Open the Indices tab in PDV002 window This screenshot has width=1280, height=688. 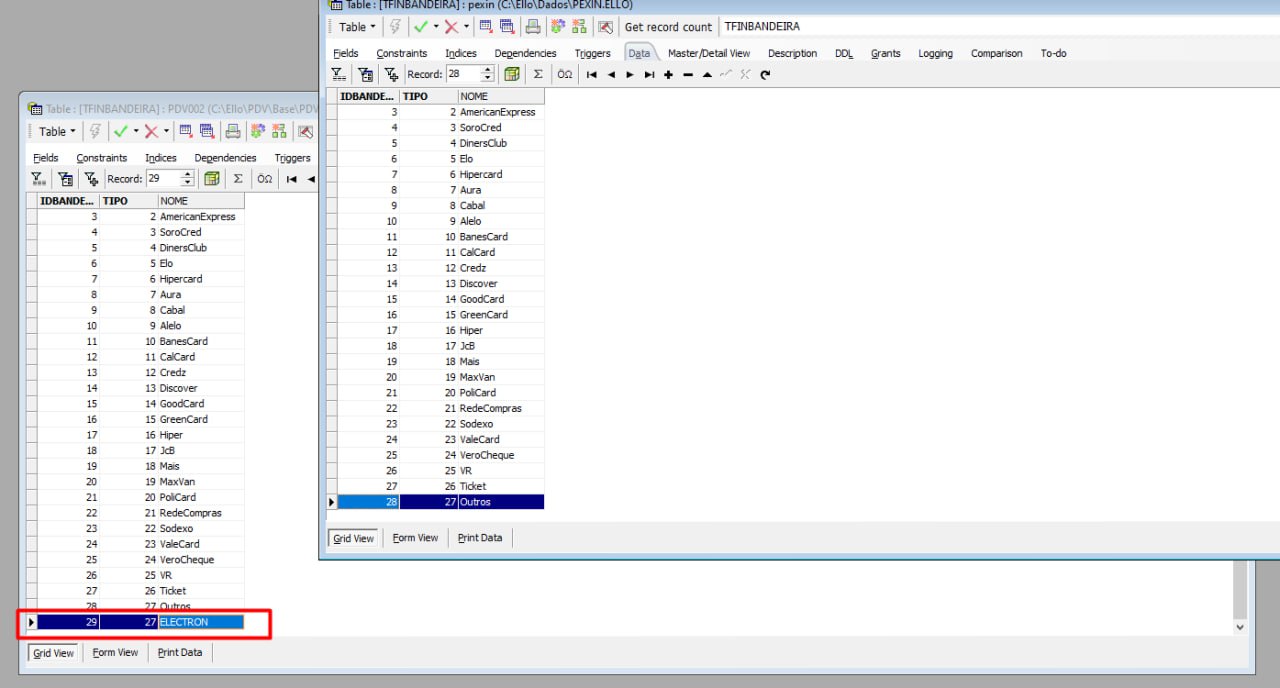tap(161, 158)
